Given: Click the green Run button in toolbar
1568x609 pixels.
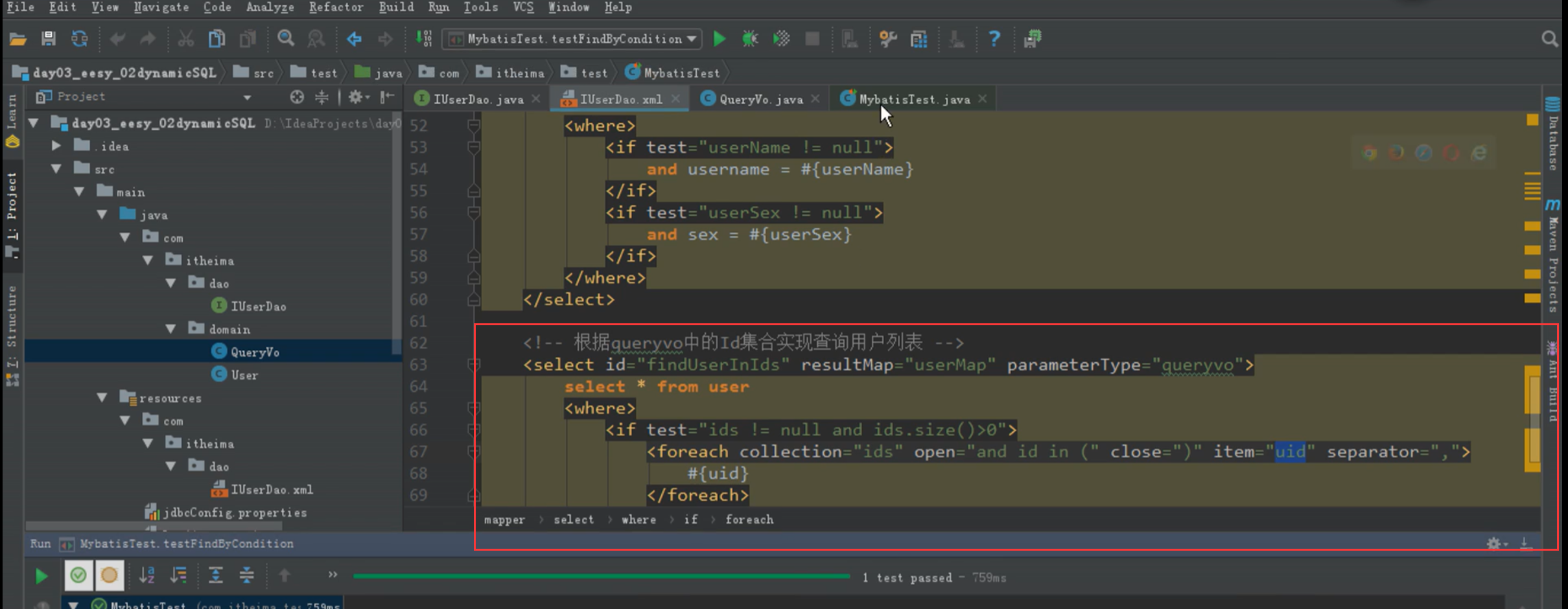Looking at the screenshot, I should [x=719, y=39].
